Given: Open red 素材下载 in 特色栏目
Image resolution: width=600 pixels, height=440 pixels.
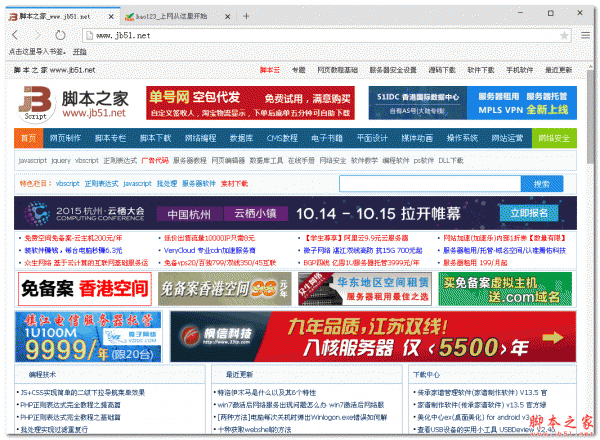Looking at the screenshot, I should (x=234, y=184).
